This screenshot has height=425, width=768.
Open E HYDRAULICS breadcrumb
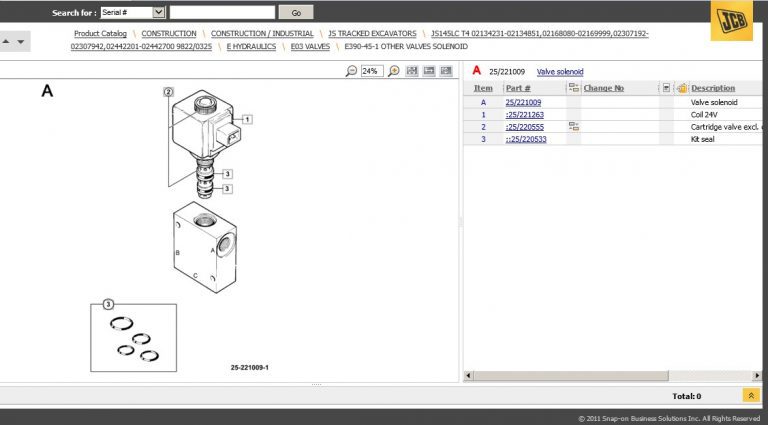tap(251, 47)
